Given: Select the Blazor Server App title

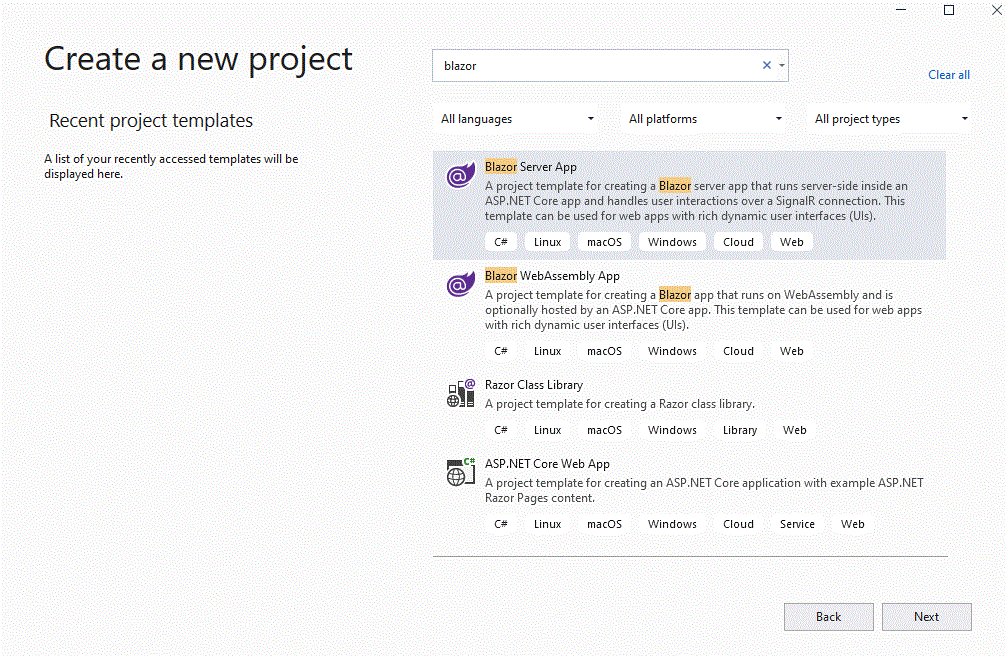Looking at the screenshot, I should 530,167.
